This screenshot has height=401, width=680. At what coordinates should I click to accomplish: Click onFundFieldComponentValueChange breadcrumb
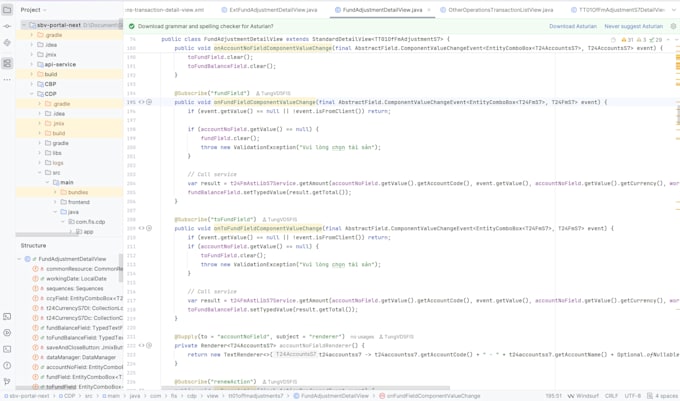click(430, 396)
